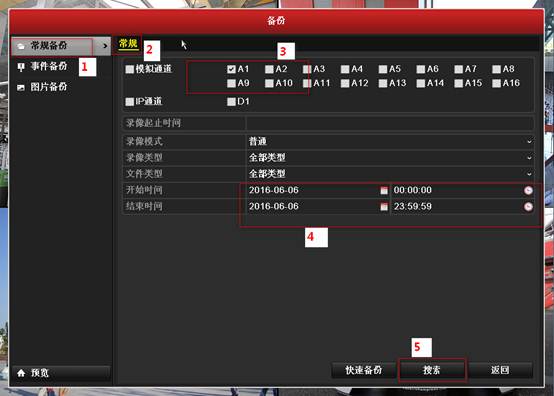
Task: Check the A10 channel checkbox
Action: 269,83
